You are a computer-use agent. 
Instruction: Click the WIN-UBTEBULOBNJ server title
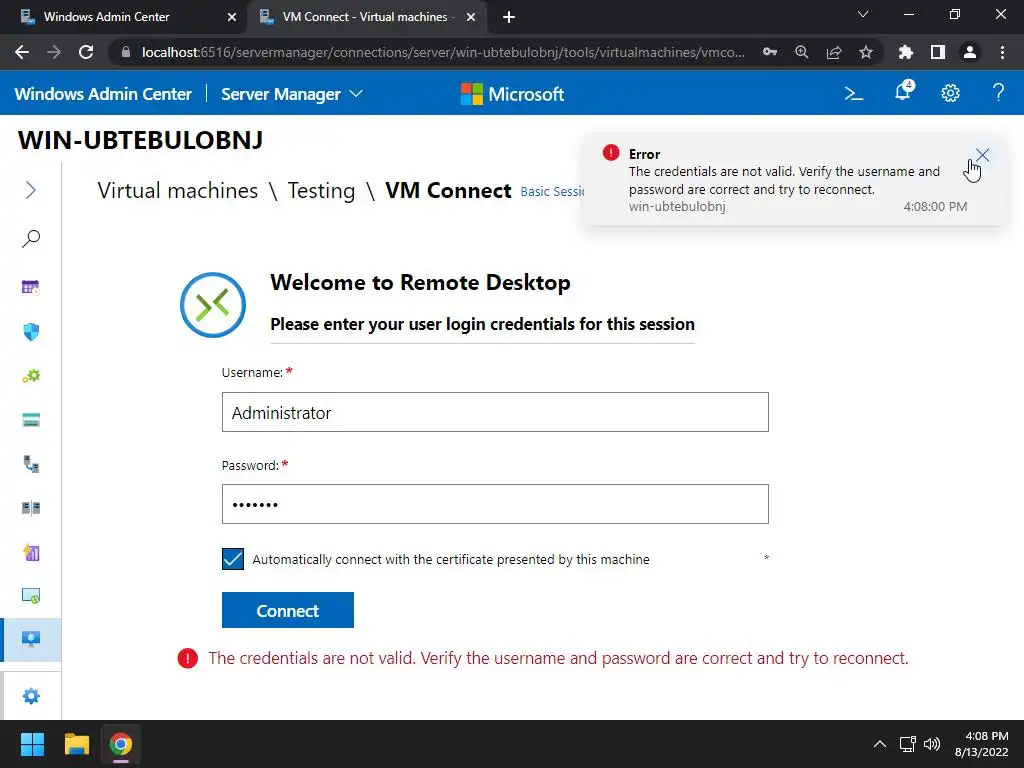[x=140, y=140]
